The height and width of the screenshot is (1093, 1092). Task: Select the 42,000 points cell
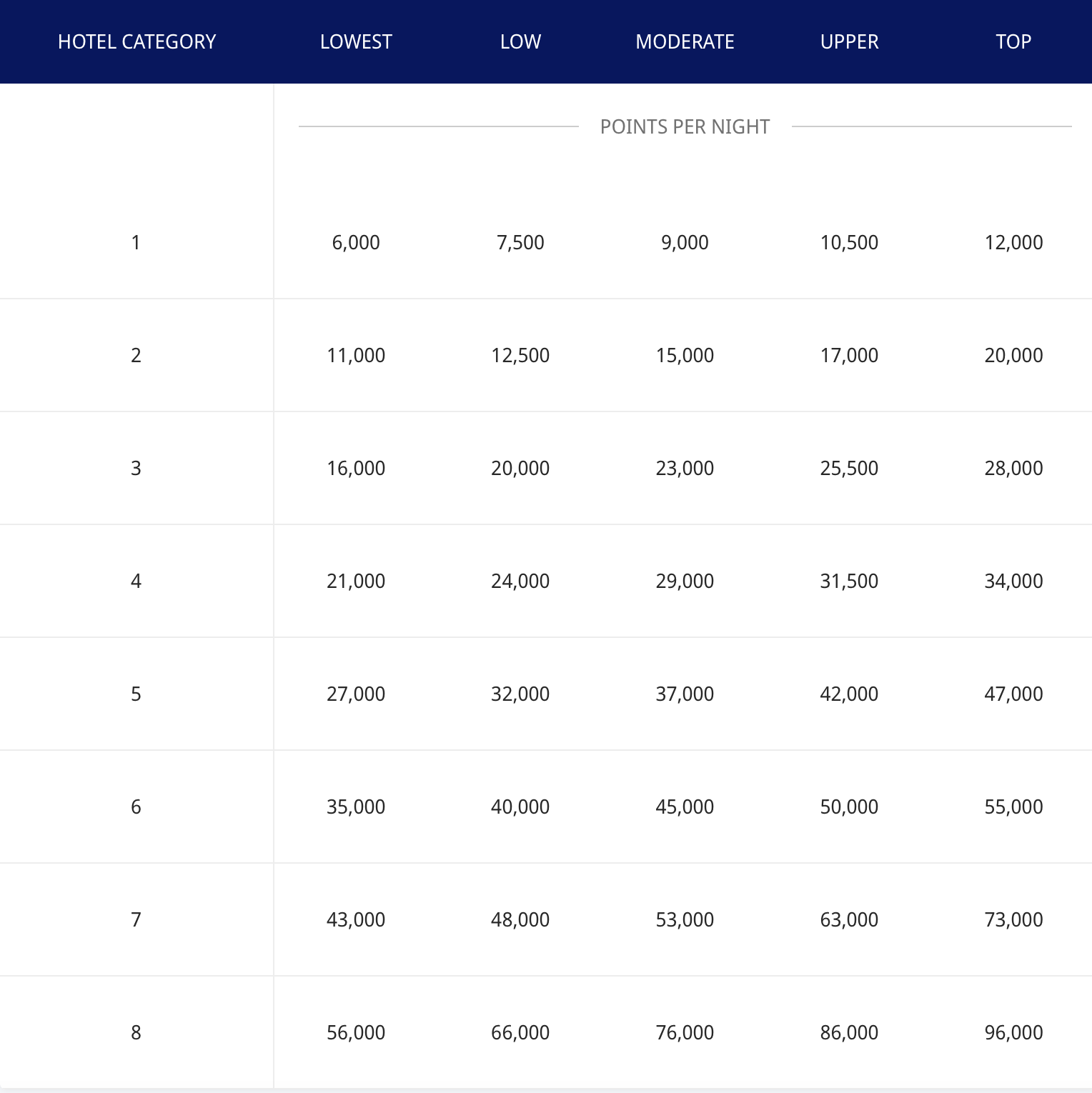click(x=849, y=694)
